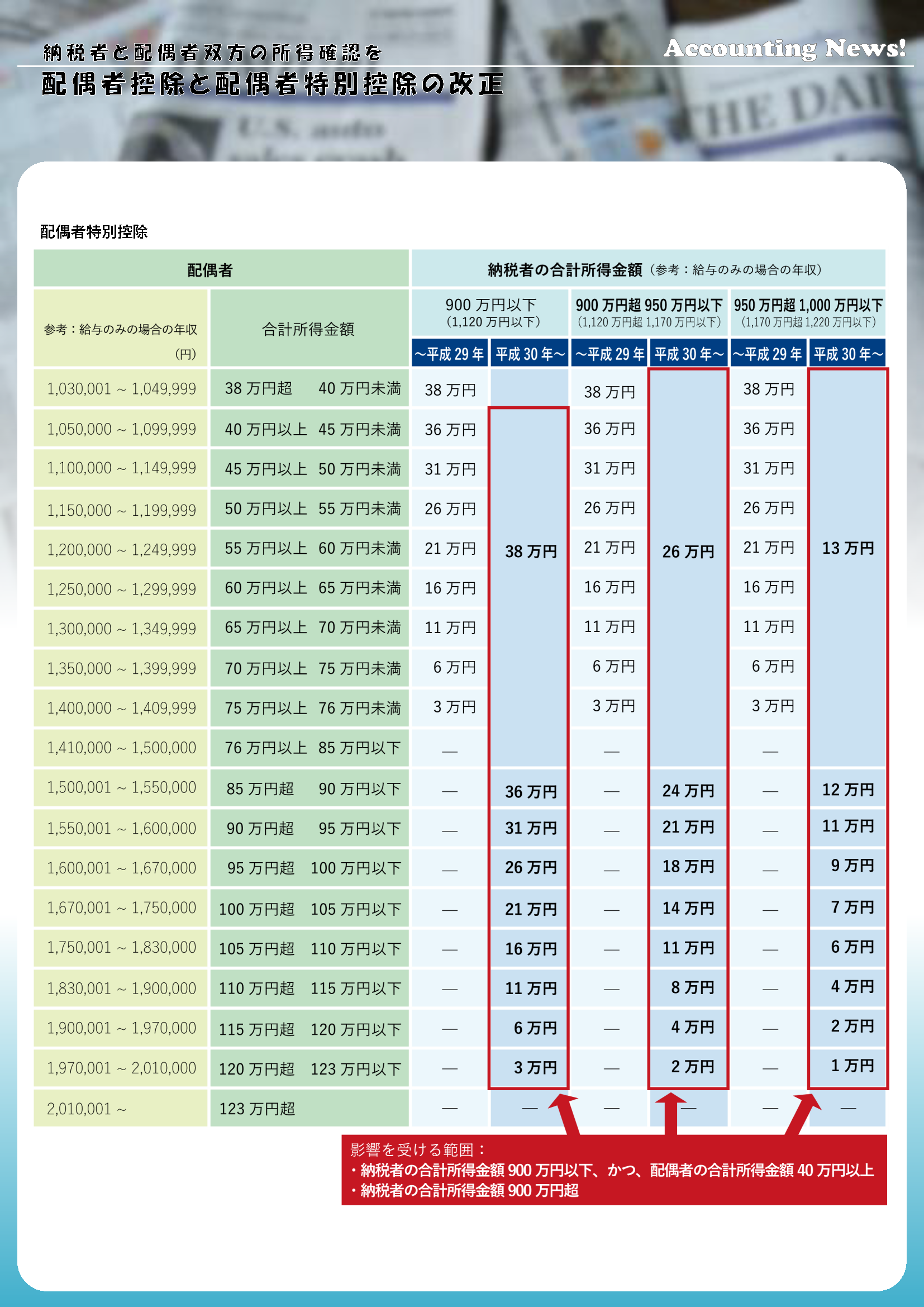Click the red 影響を受ける範囲 note box

coord(613,1170)
